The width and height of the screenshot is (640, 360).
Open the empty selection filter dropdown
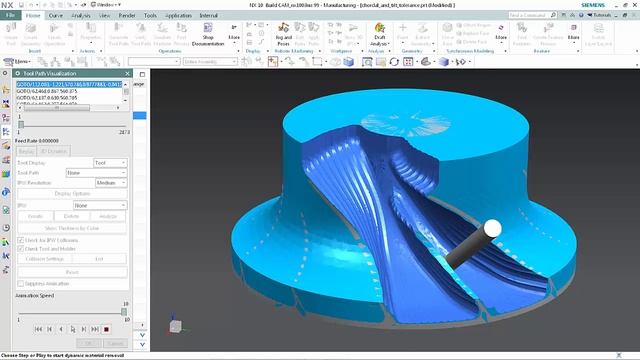[154, 62]
